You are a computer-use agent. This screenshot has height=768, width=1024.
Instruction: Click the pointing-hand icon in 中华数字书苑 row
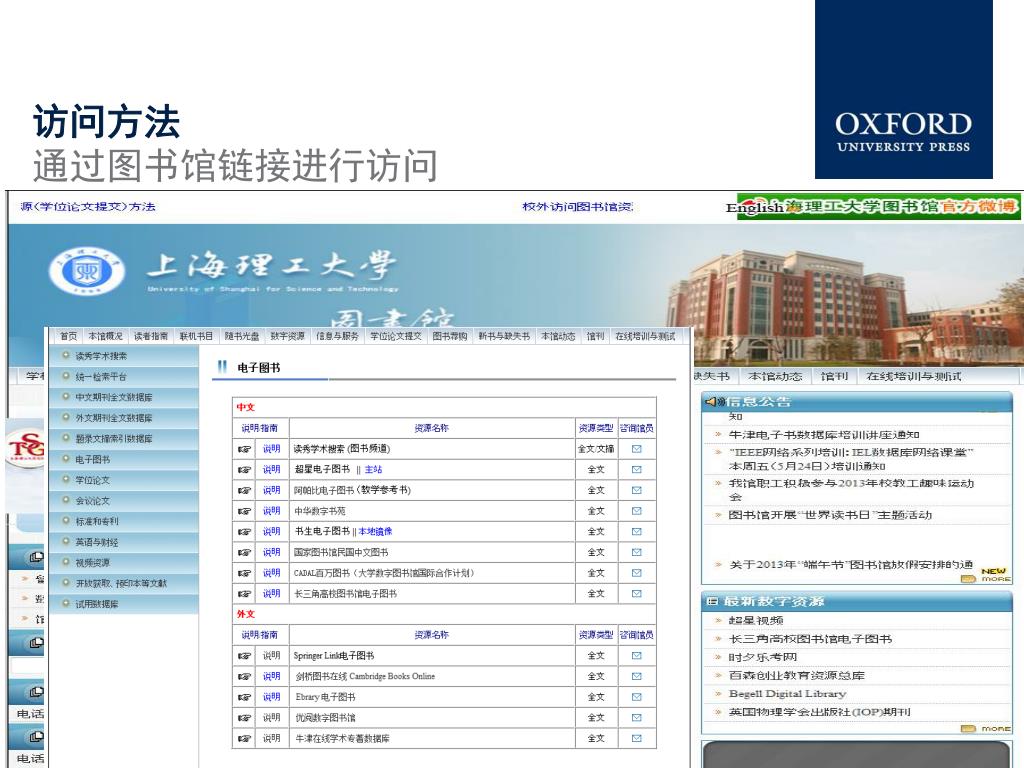(244, 511)
